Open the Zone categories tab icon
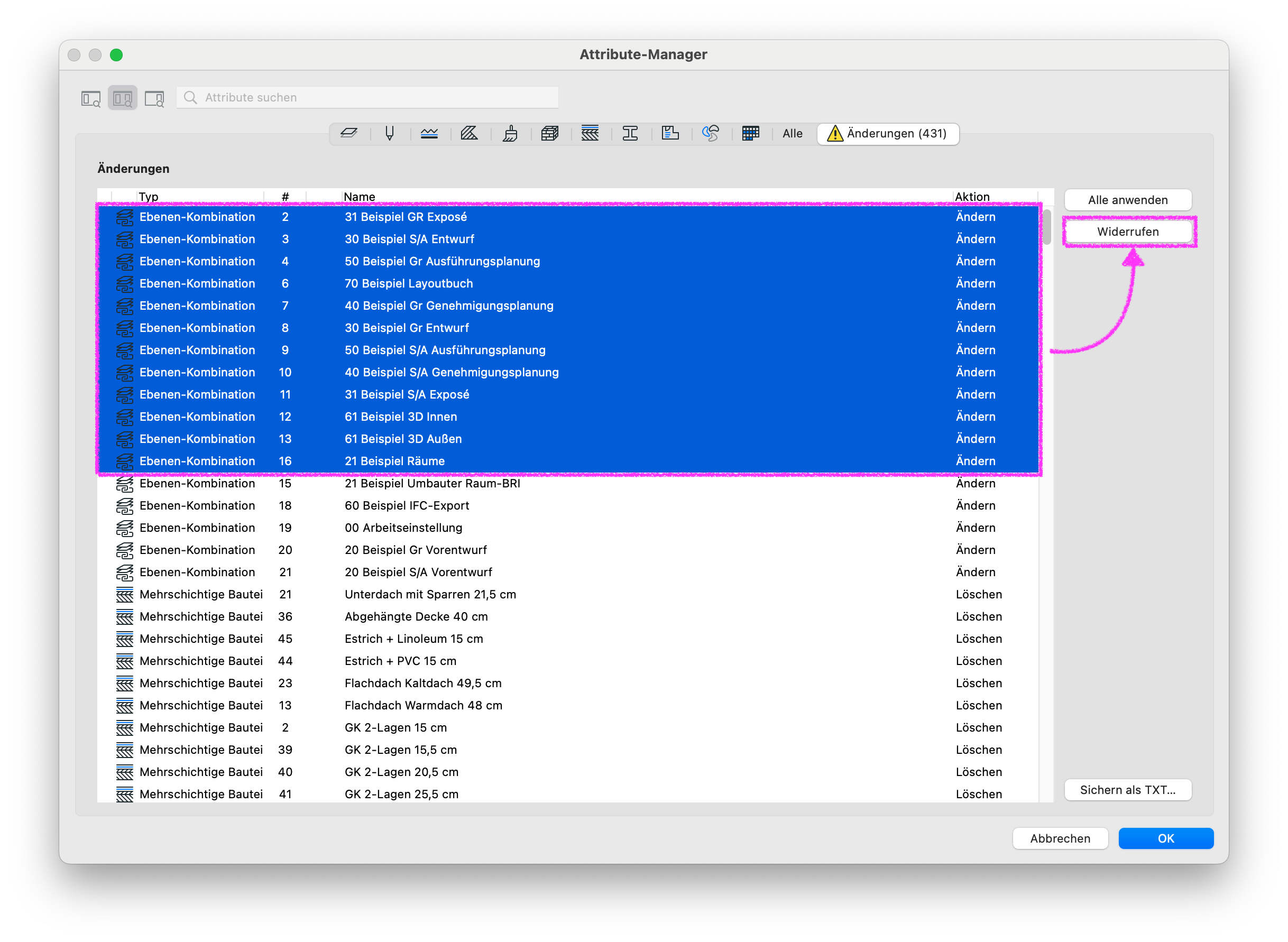Viewport: 1288px width, 942px height. pos(670,133)
